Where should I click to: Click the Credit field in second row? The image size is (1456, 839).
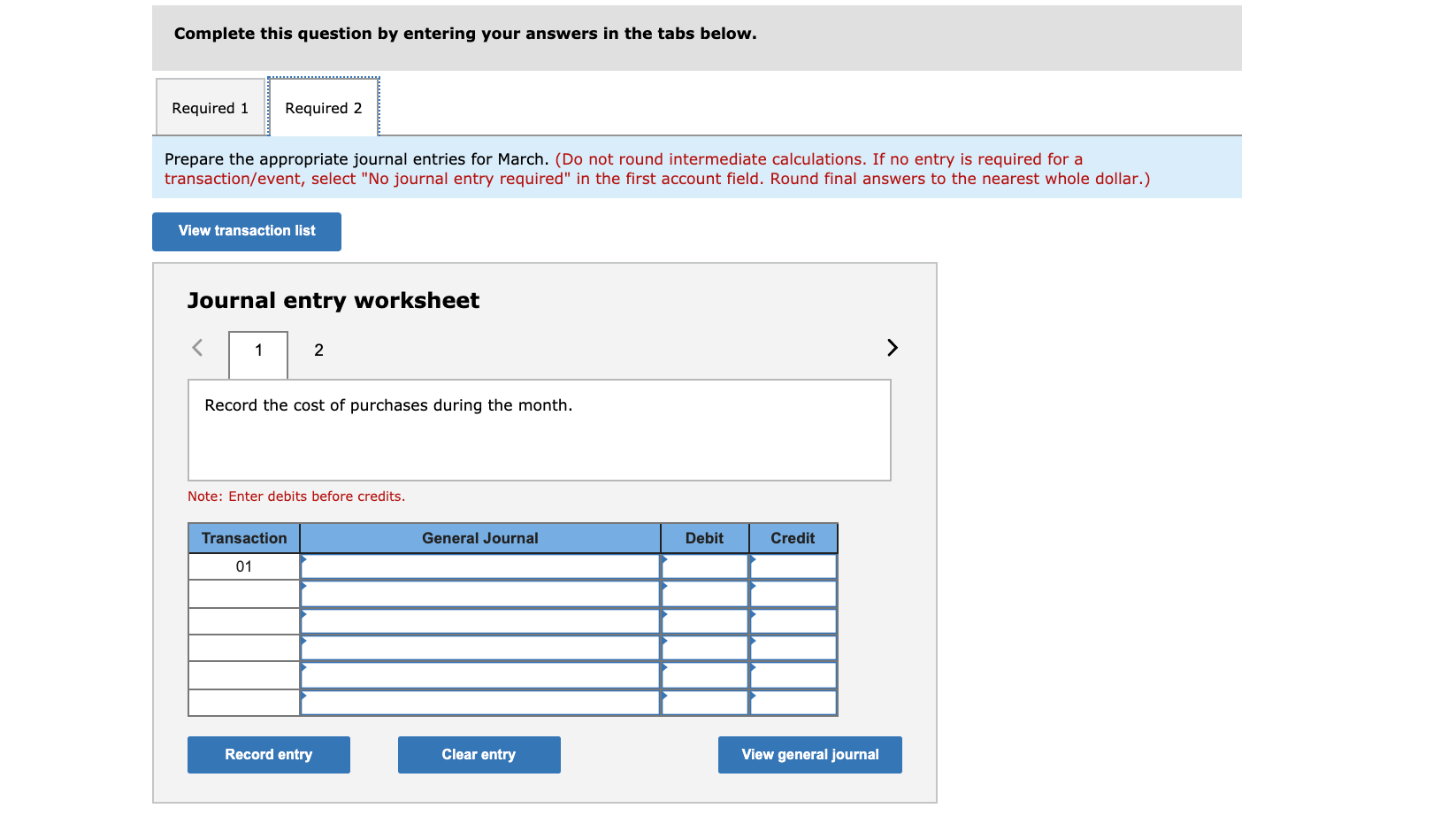click(x=793, y=594)
